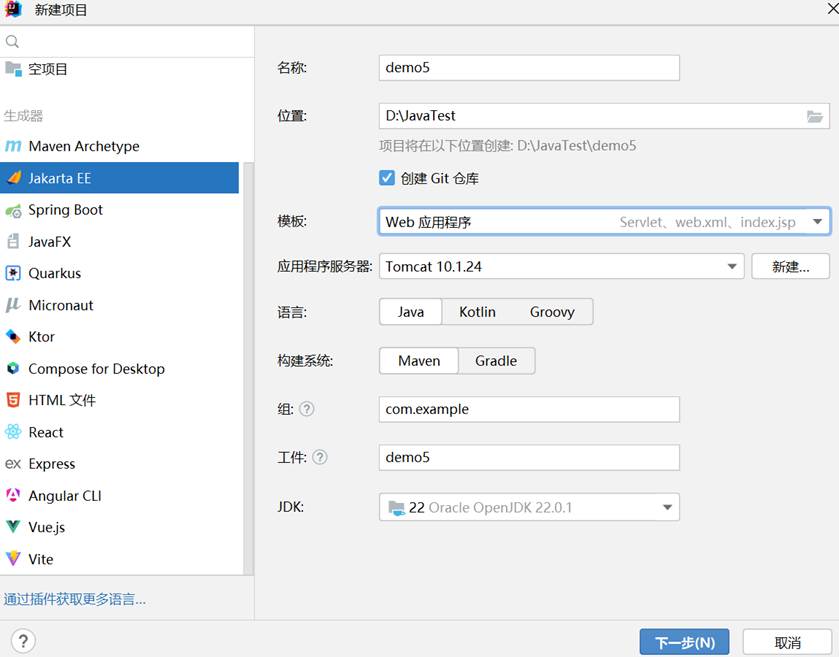Click the Vue.js icon
The height and width of the screenshot is (657, 839).
point(13,527)
